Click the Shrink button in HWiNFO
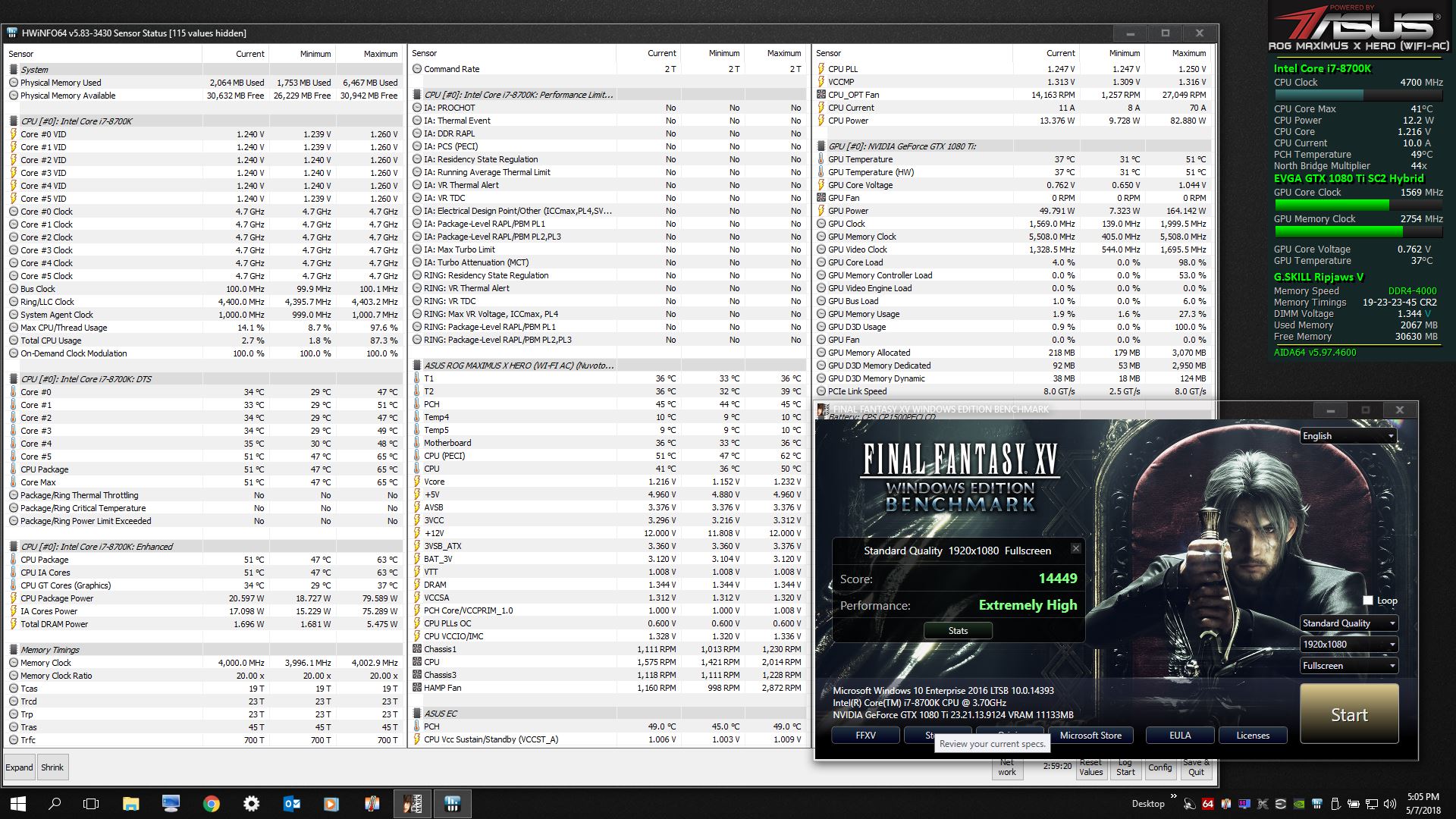The image size is (1456, 819). tap(52, 767)
